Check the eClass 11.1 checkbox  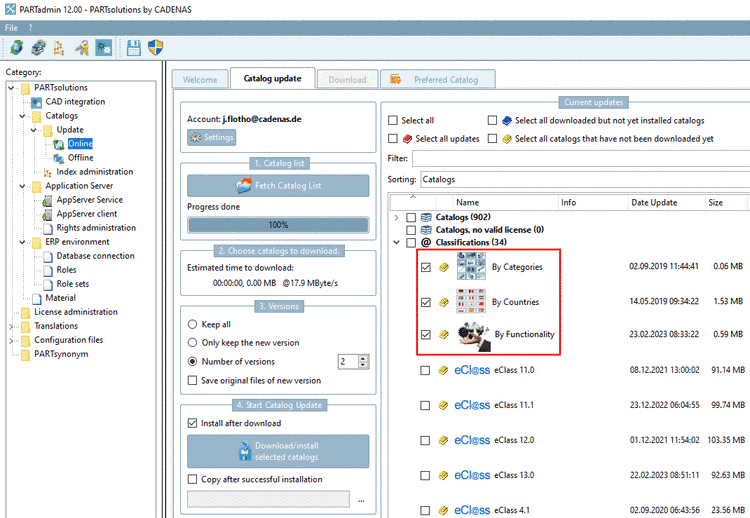(x=425, y=406)
